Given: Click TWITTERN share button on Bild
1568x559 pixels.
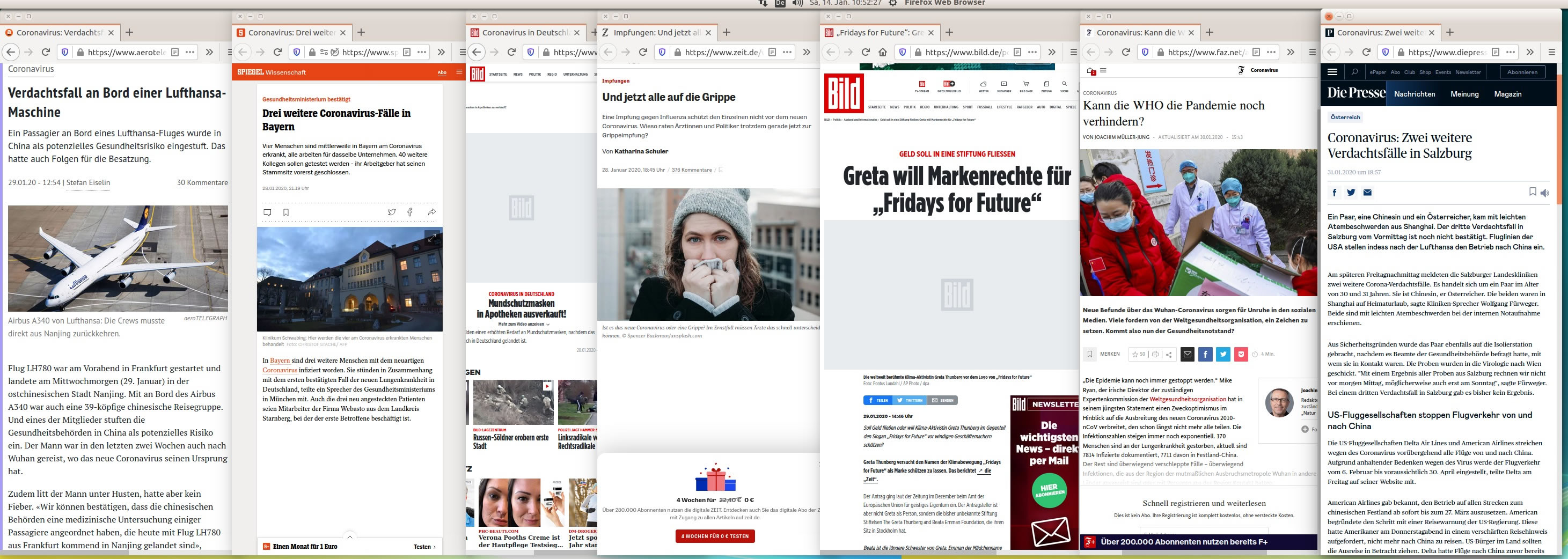Looking at the screenshot, I should pos(910,400).
